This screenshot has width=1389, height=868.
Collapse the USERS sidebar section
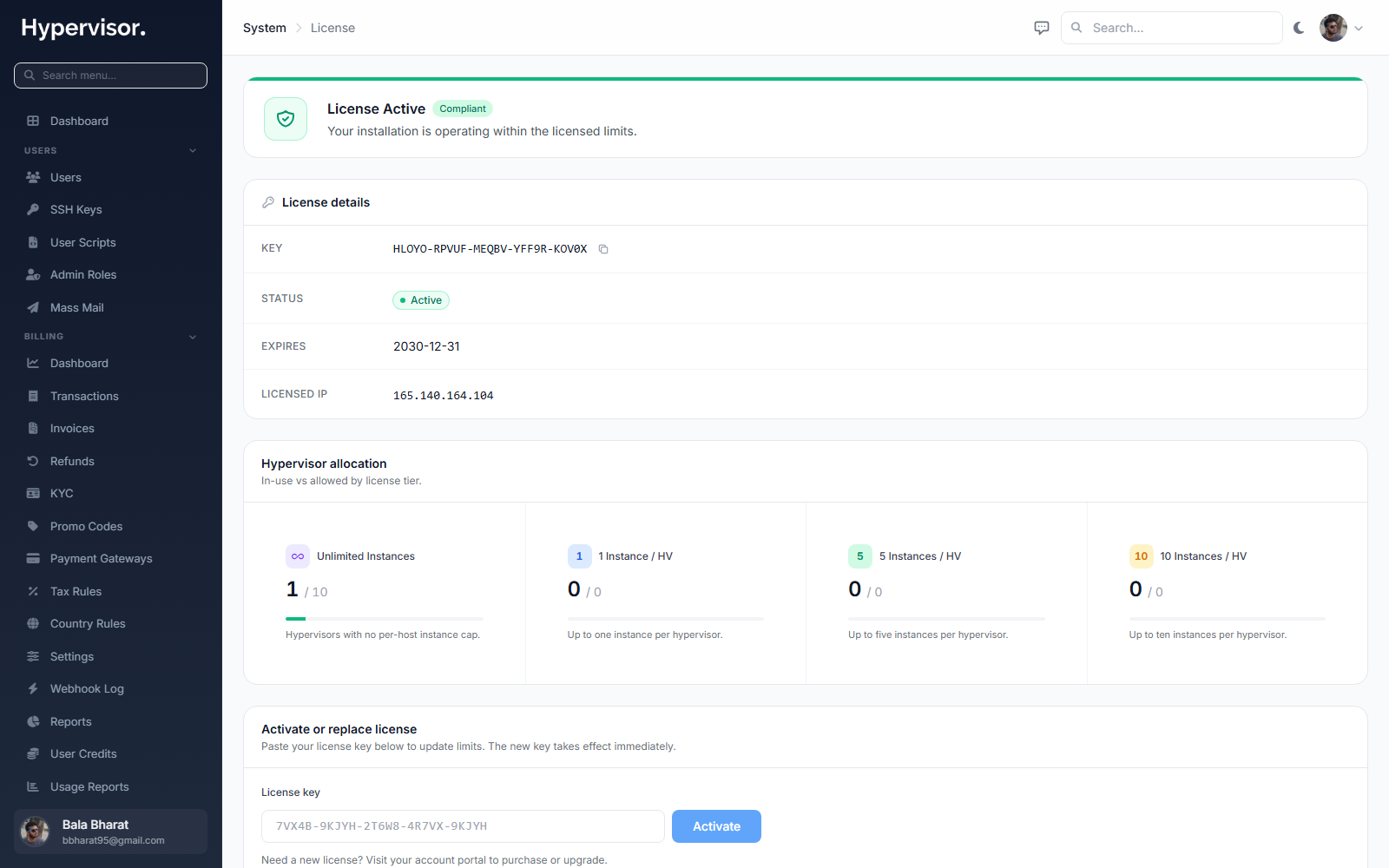click(x=193, y=150)
